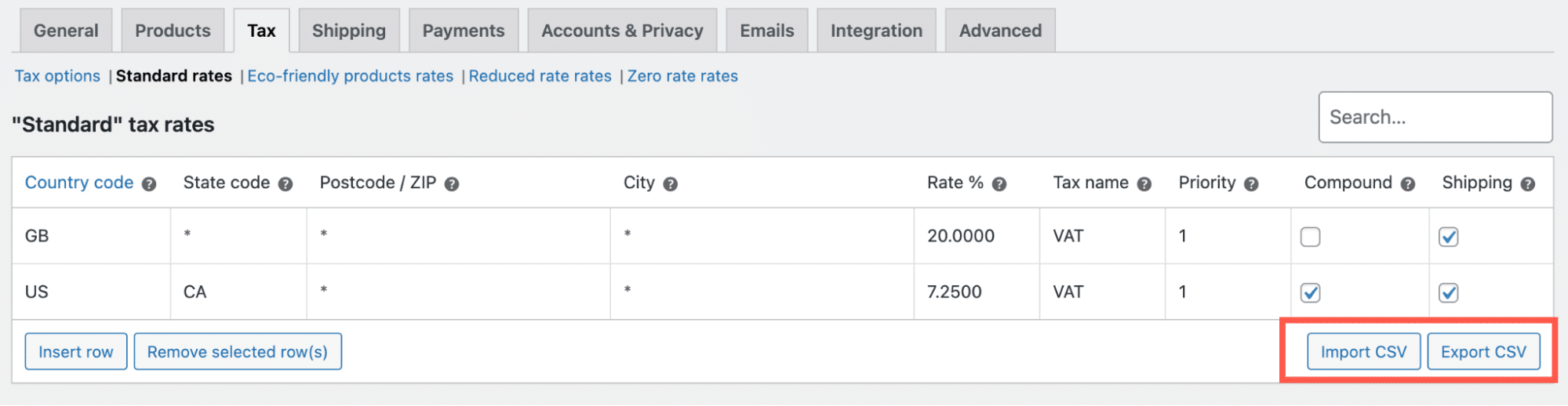Go to the Payments tab
Viewport: 1568px width, 406px height.
point(464,31)
